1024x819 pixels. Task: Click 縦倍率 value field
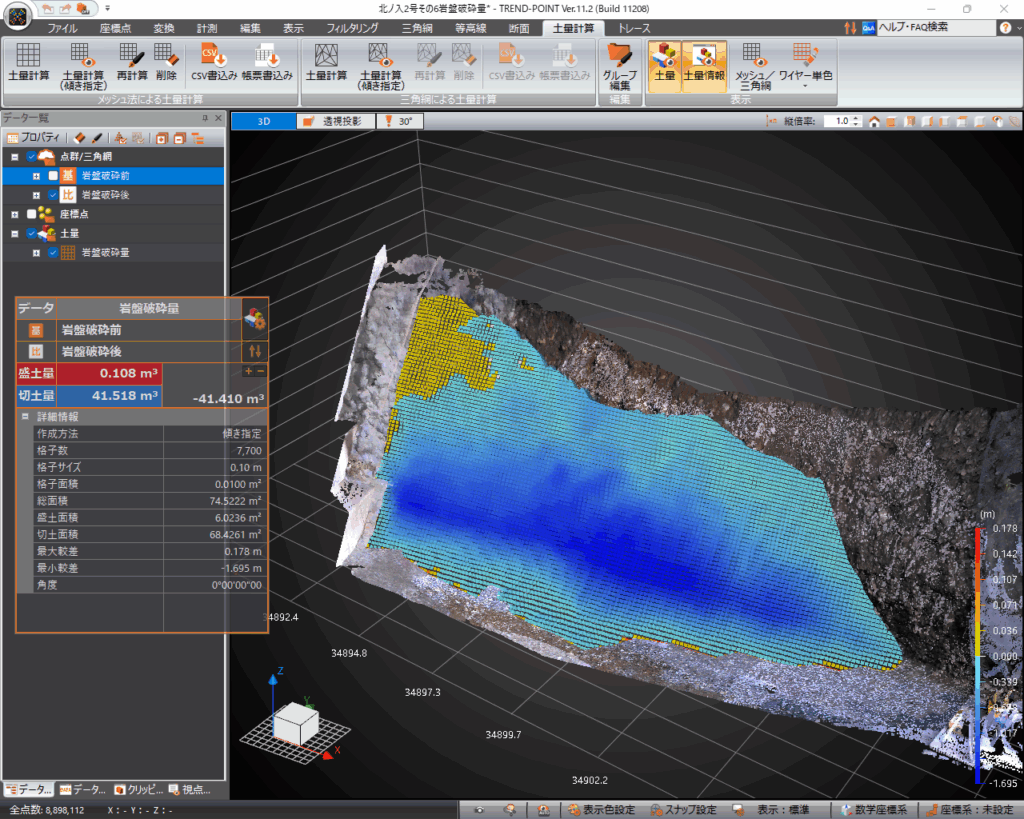tap(837, 121)
